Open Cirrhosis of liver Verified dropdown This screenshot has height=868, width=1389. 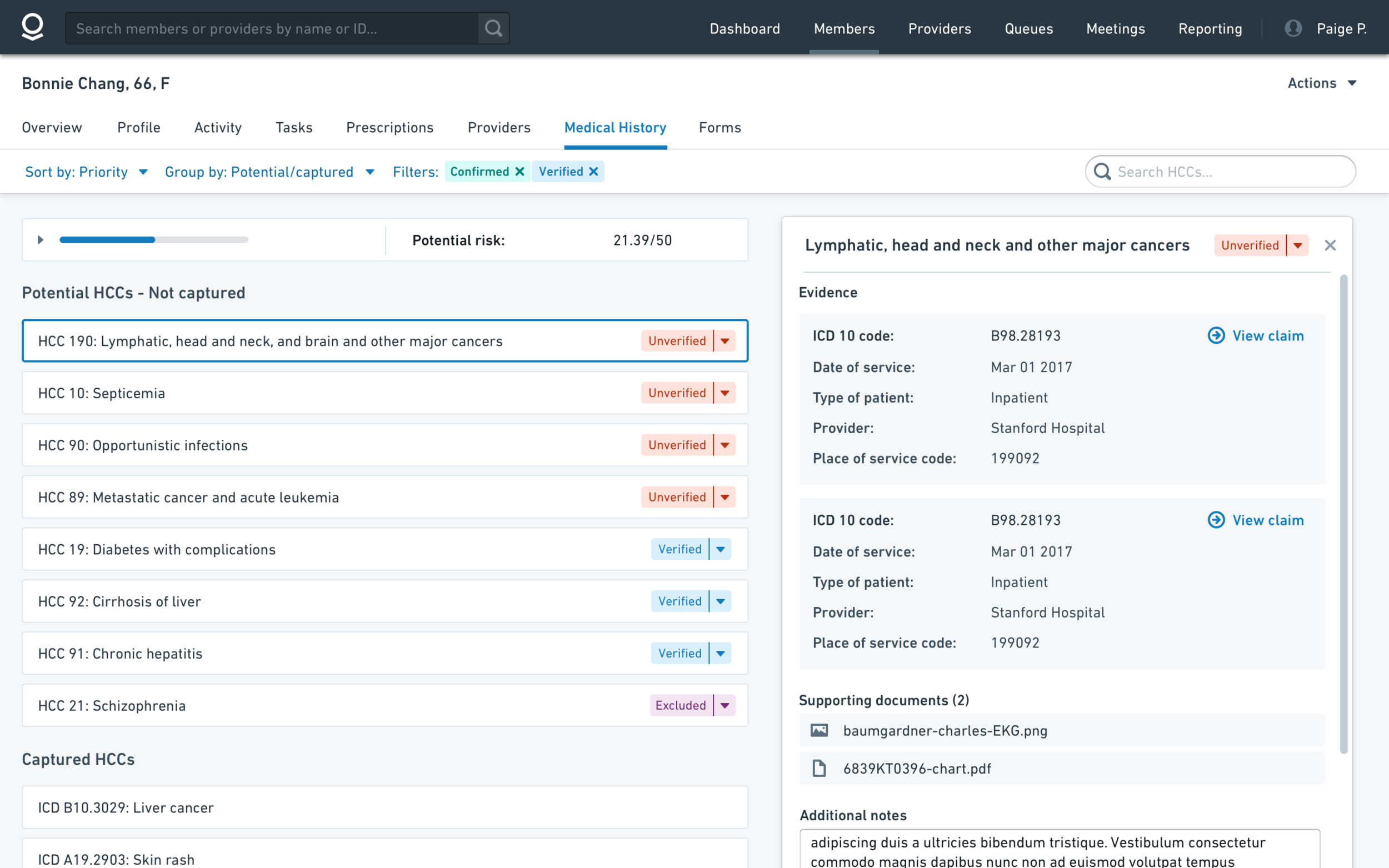pyautogui.click(x=721, y=601)
